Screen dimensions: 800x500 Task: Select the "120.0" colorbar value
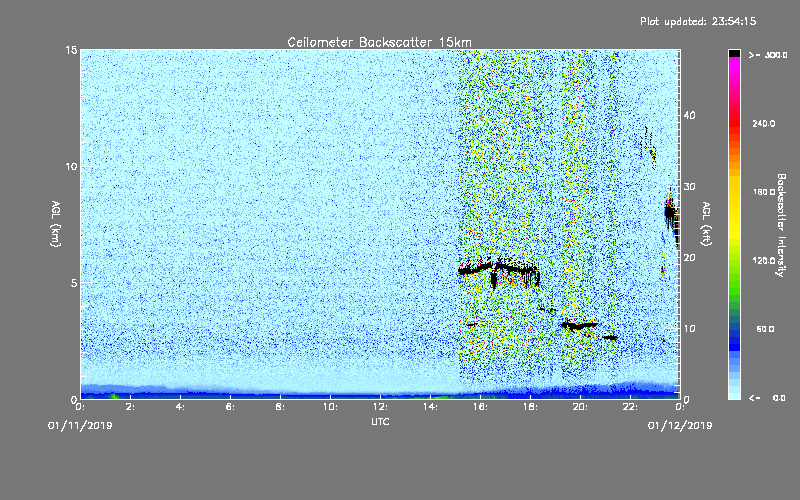click(x=764, y=261)
